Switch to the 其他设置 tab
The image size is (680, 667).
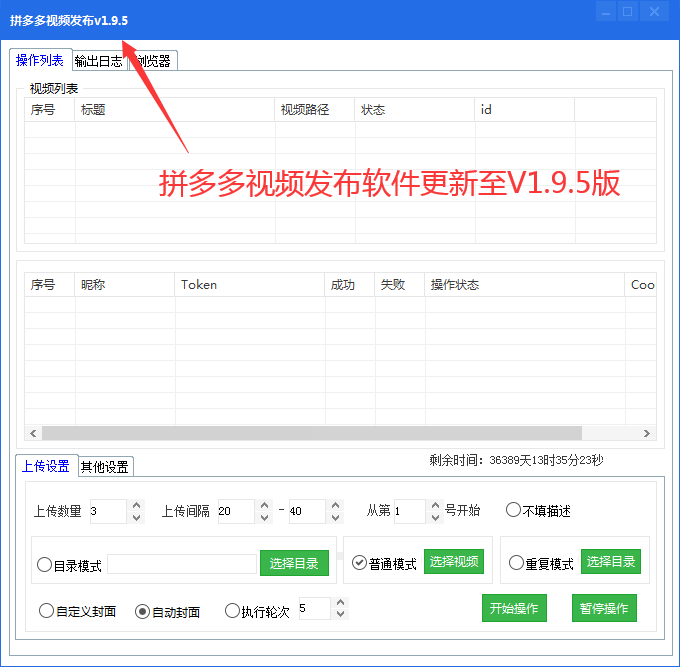(x=105, y=467)
